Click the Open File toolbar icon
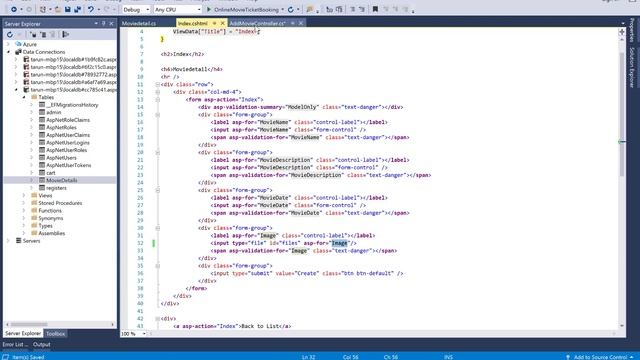Viewport: 640px width, 360px height. tap(58, 9)
